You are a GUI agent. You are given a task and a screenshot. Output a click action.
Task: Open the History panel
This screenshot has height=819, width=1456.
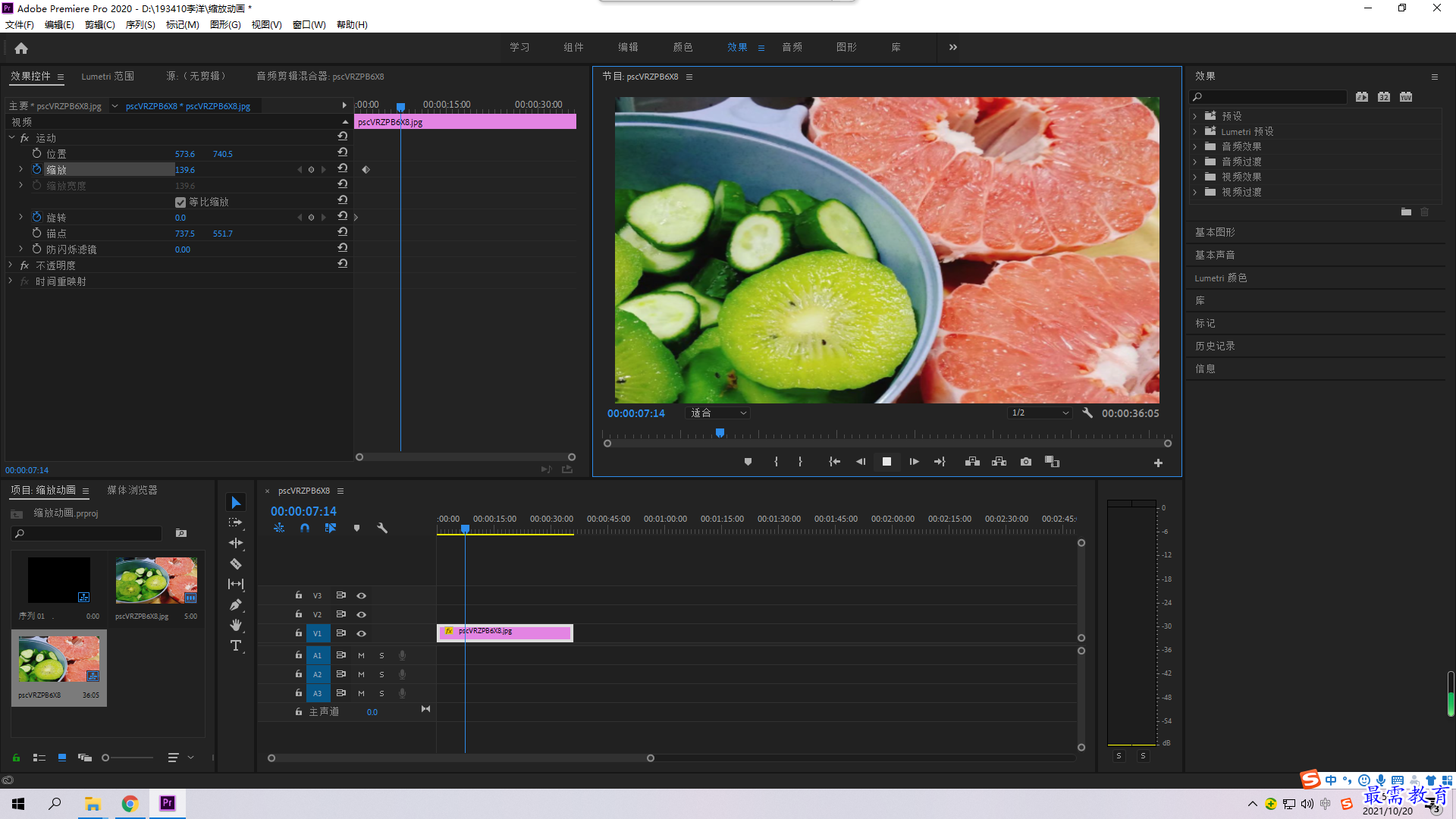tap(1215, 346)
